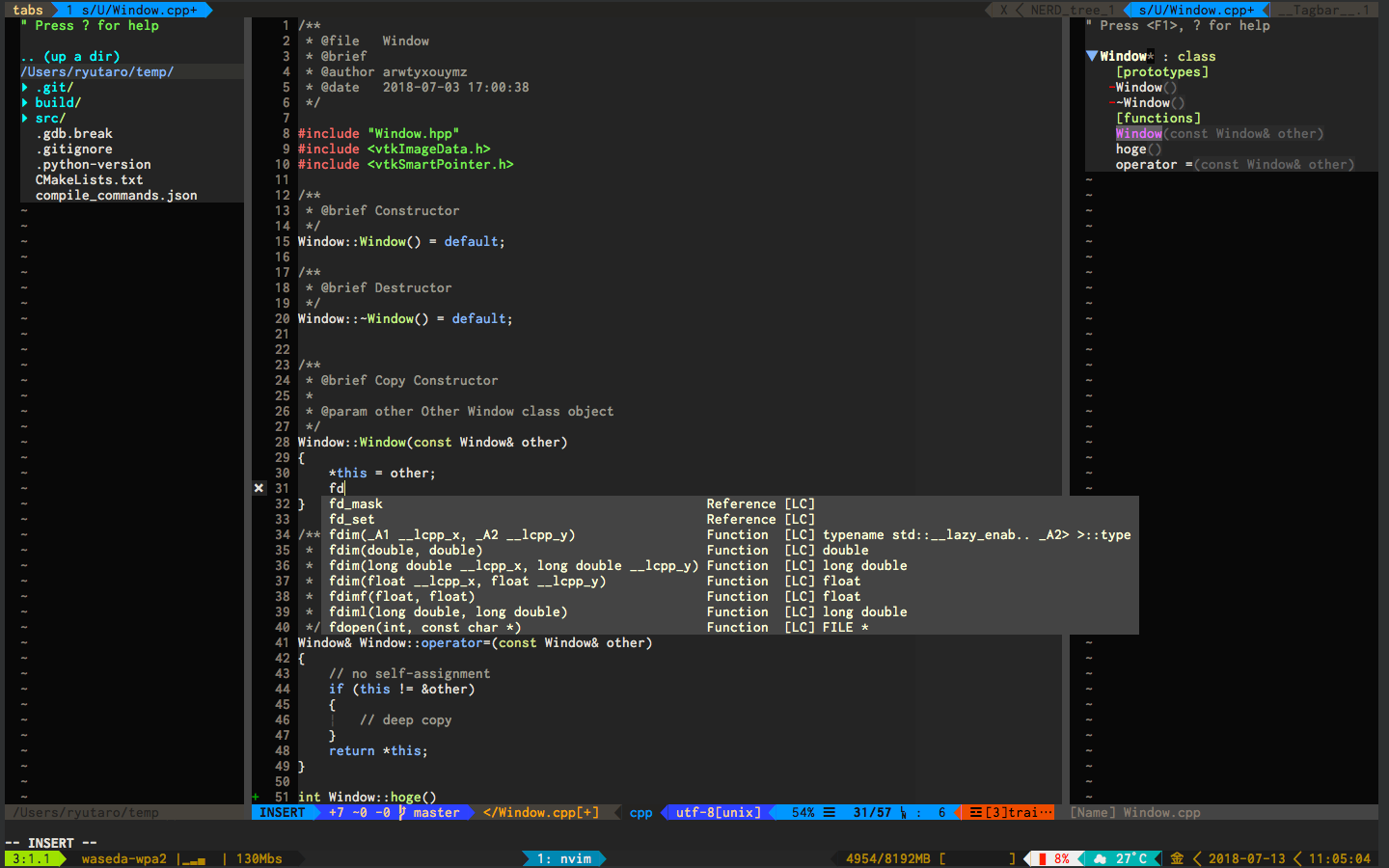Screen dimensions: 1389x868
Task: Collapse the Window class in Tagbar
Action: (x=1092, y=57)
